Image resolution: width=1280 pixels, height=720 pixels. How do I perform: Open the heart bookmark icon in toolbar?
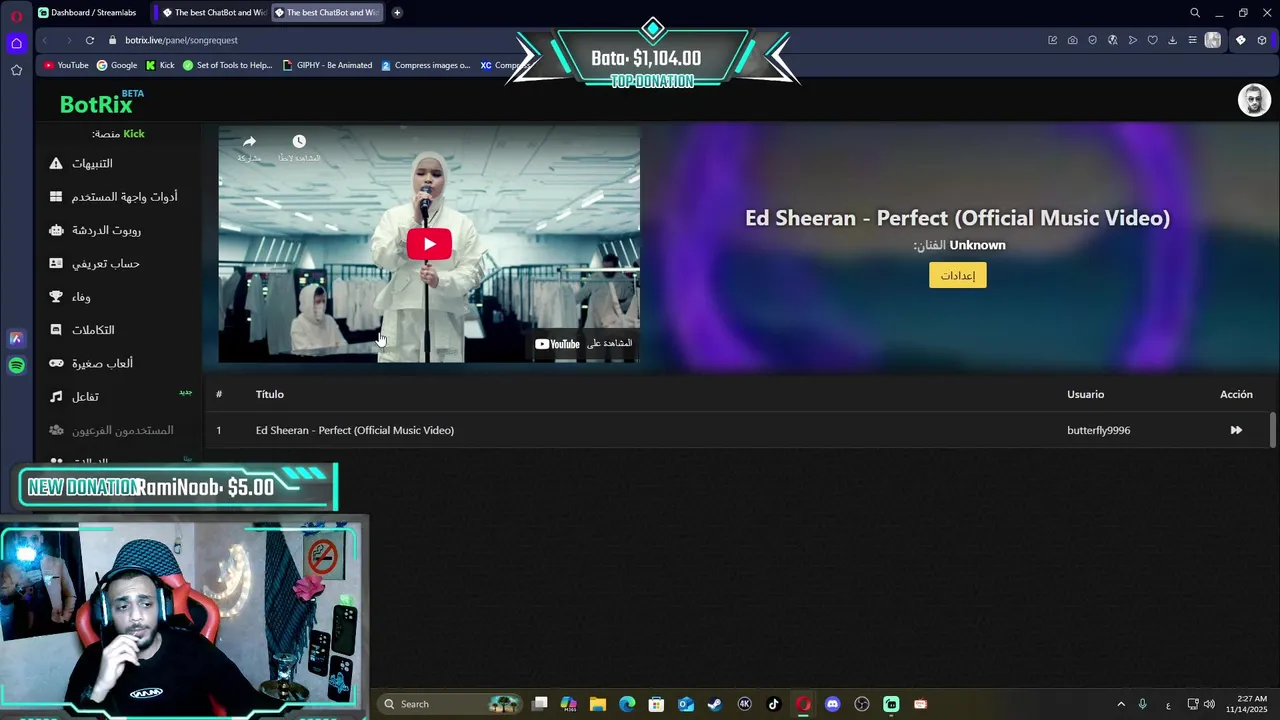[1152, 40]
